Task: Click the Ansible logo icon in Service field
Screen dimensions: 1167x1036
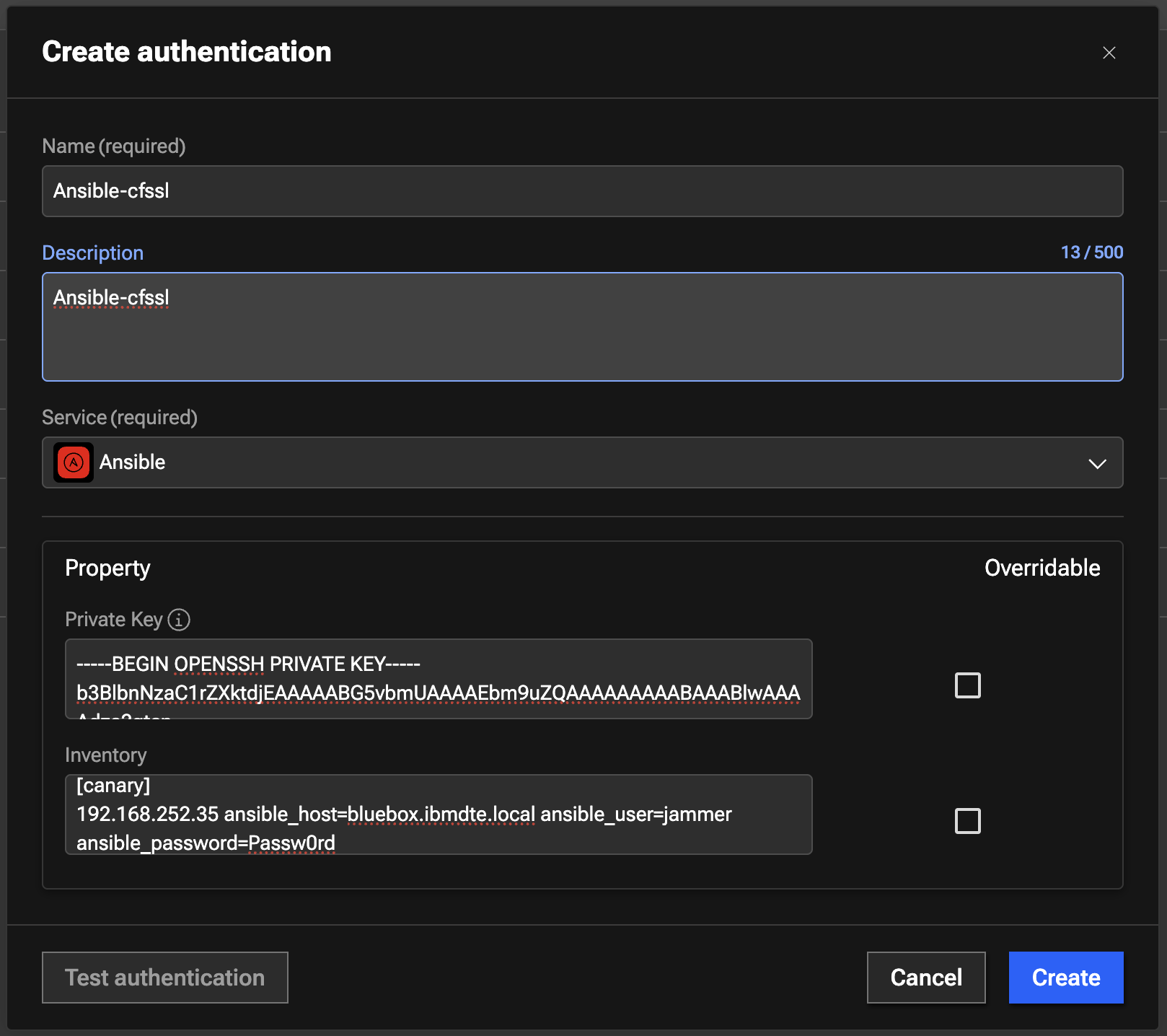Action: [x=74, y=462]
